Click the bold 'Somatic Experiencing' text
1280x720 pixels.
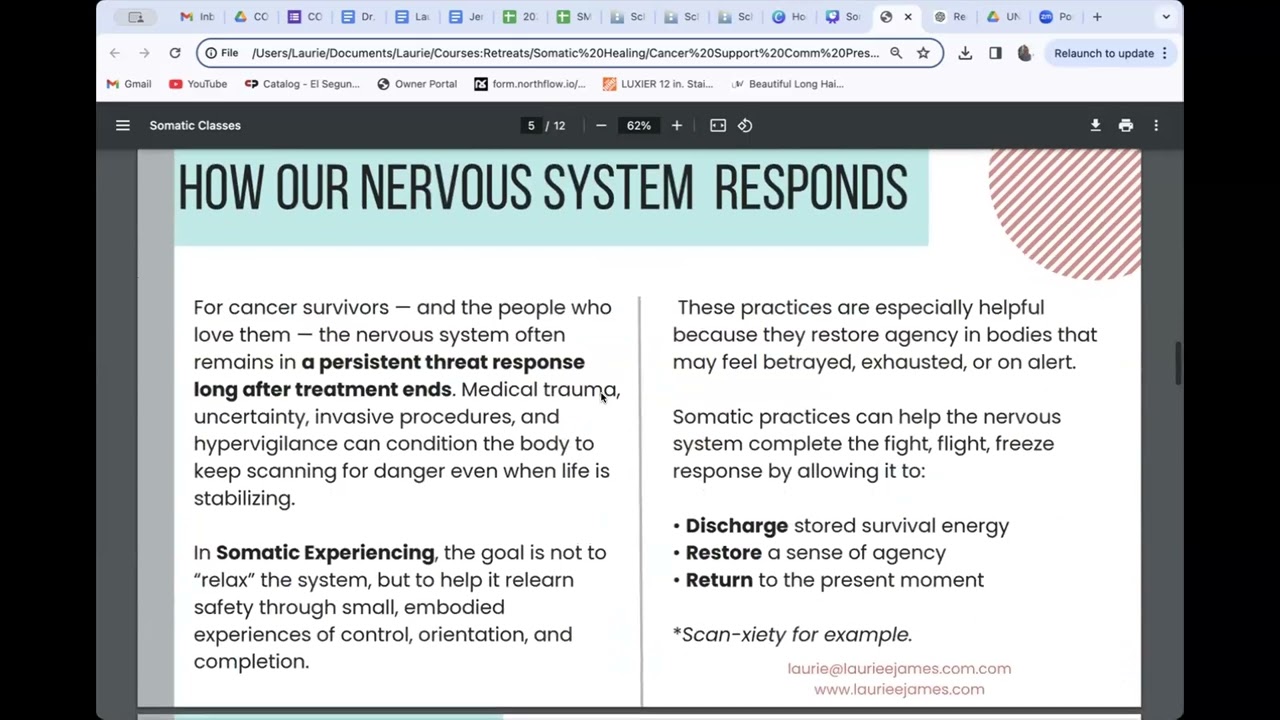click(x=325, y=552)
